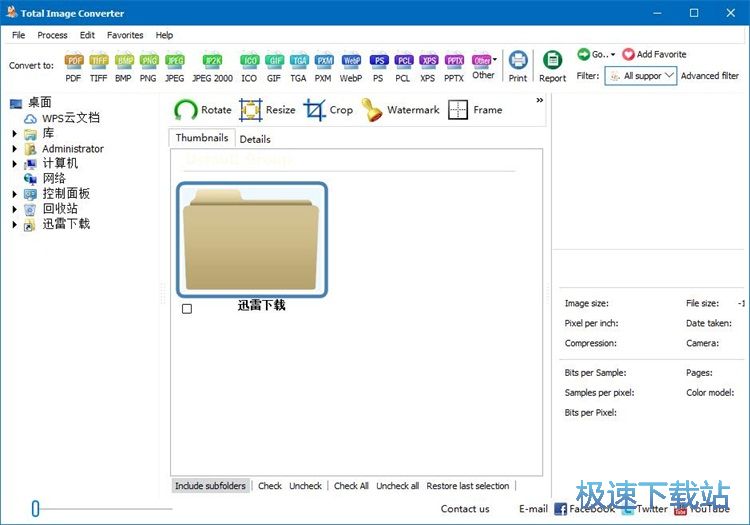Adjust the thumbnail size slider
750x525 pixels.
(35, 508)
